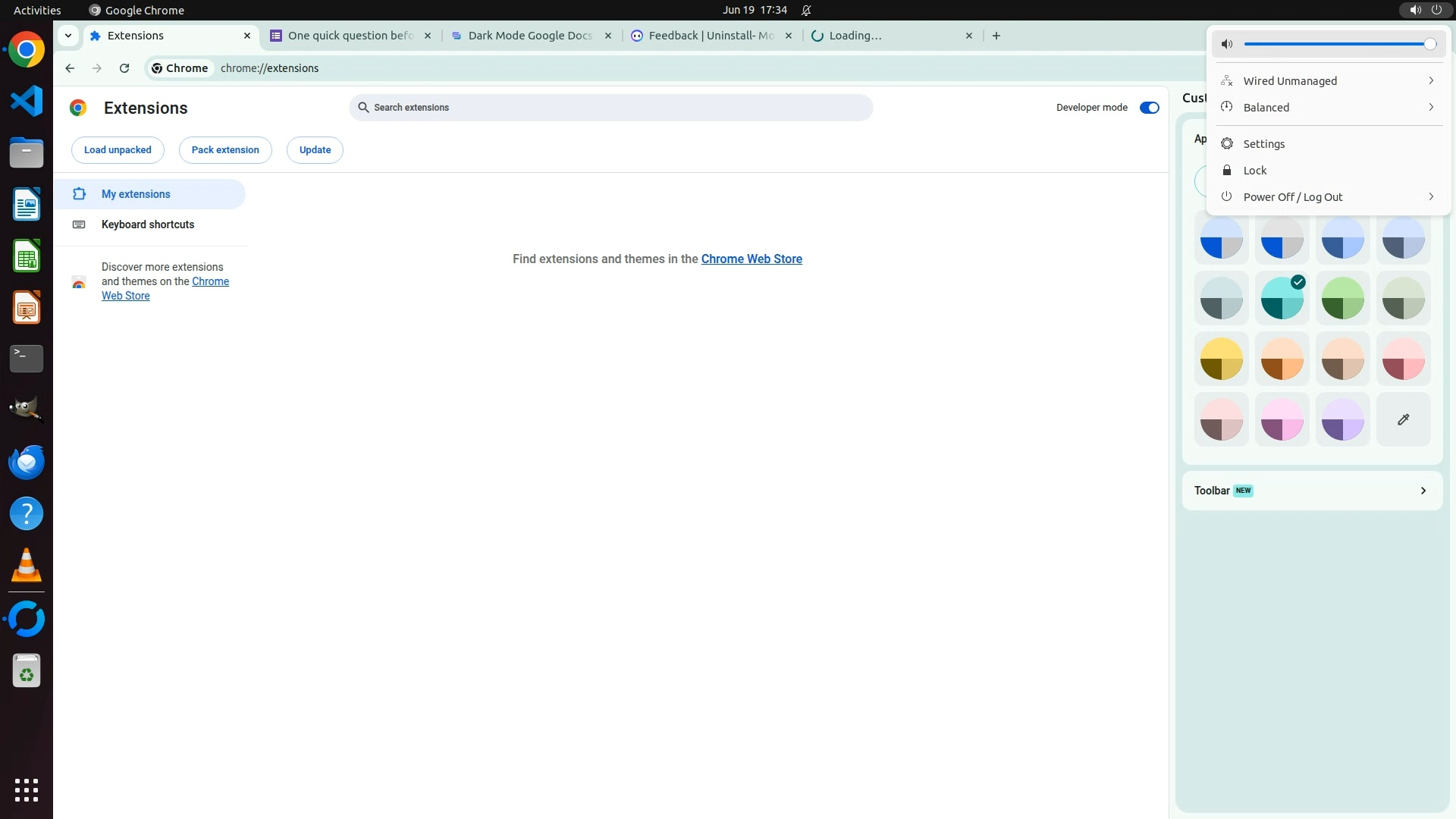The image size is (1456, 819).
Task: Toggle Developer mode off
Action: coord(1149,108)
